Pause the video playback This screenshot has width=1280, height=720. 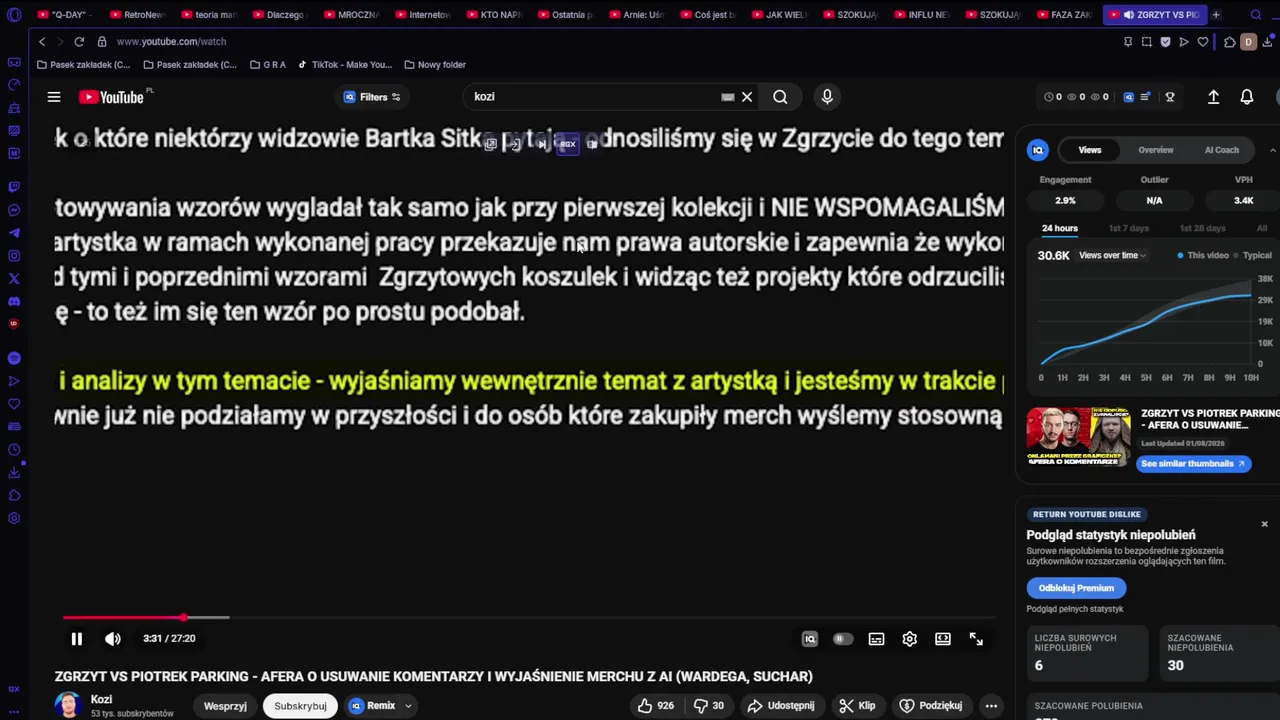click(76, 639)
